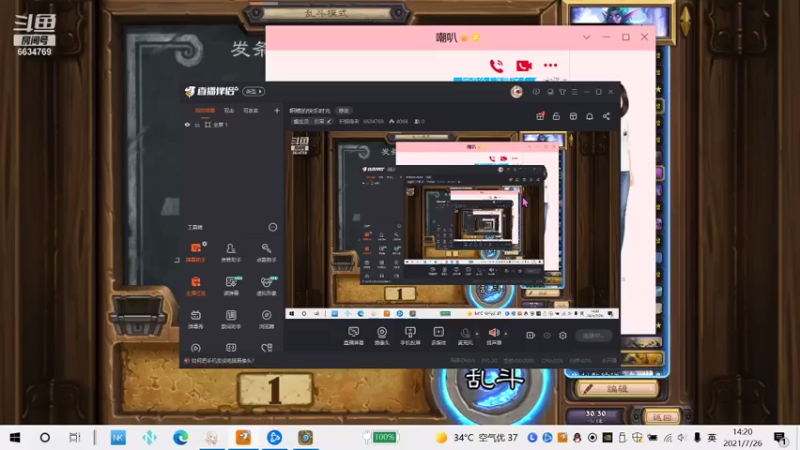Open the person-silhouette tool in toolbox
Viewport: 800px width, 450px height.
(x=231, y=252)
